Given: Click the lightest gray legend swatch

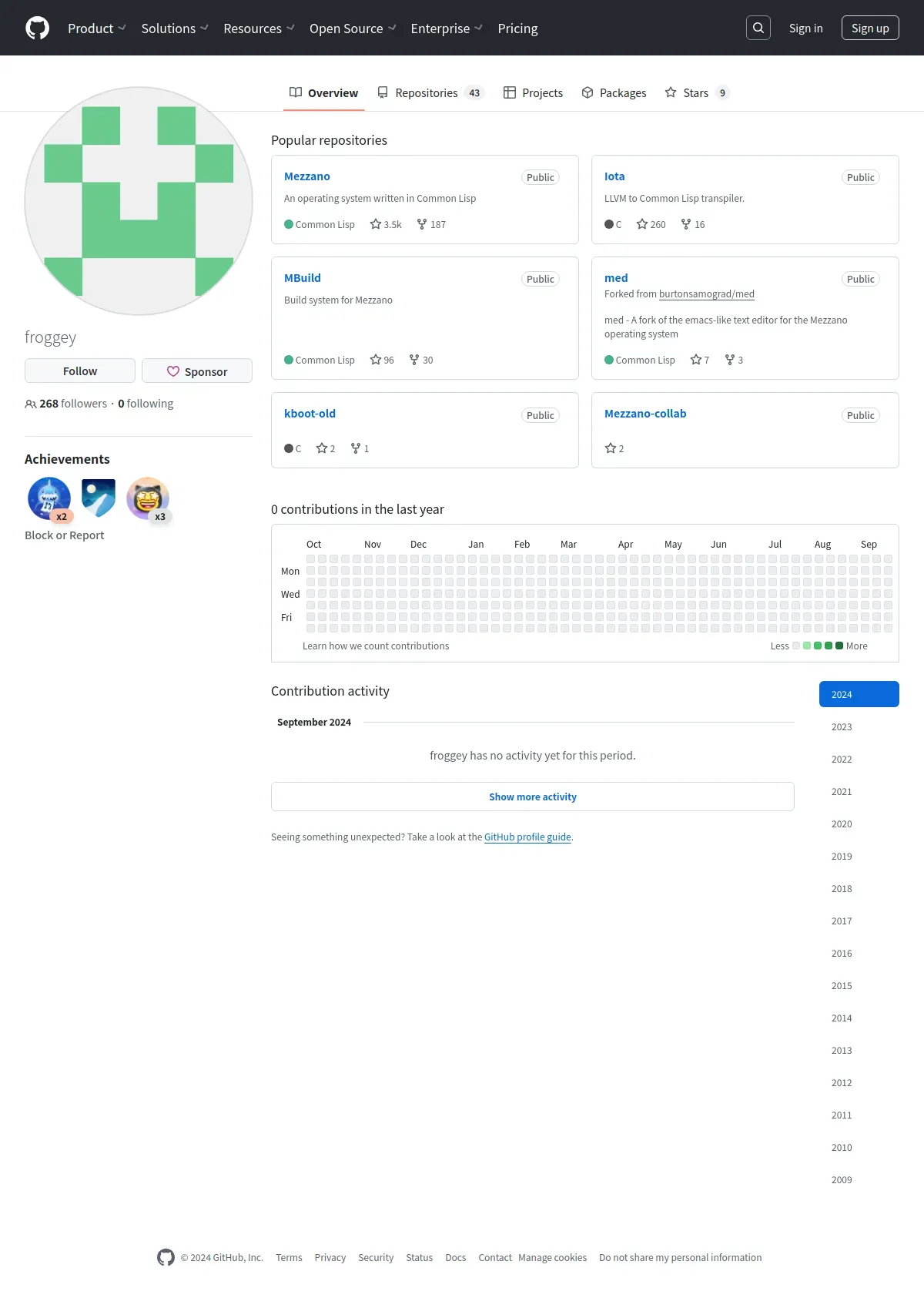Looking at the screenshot, I should point(796,646).
